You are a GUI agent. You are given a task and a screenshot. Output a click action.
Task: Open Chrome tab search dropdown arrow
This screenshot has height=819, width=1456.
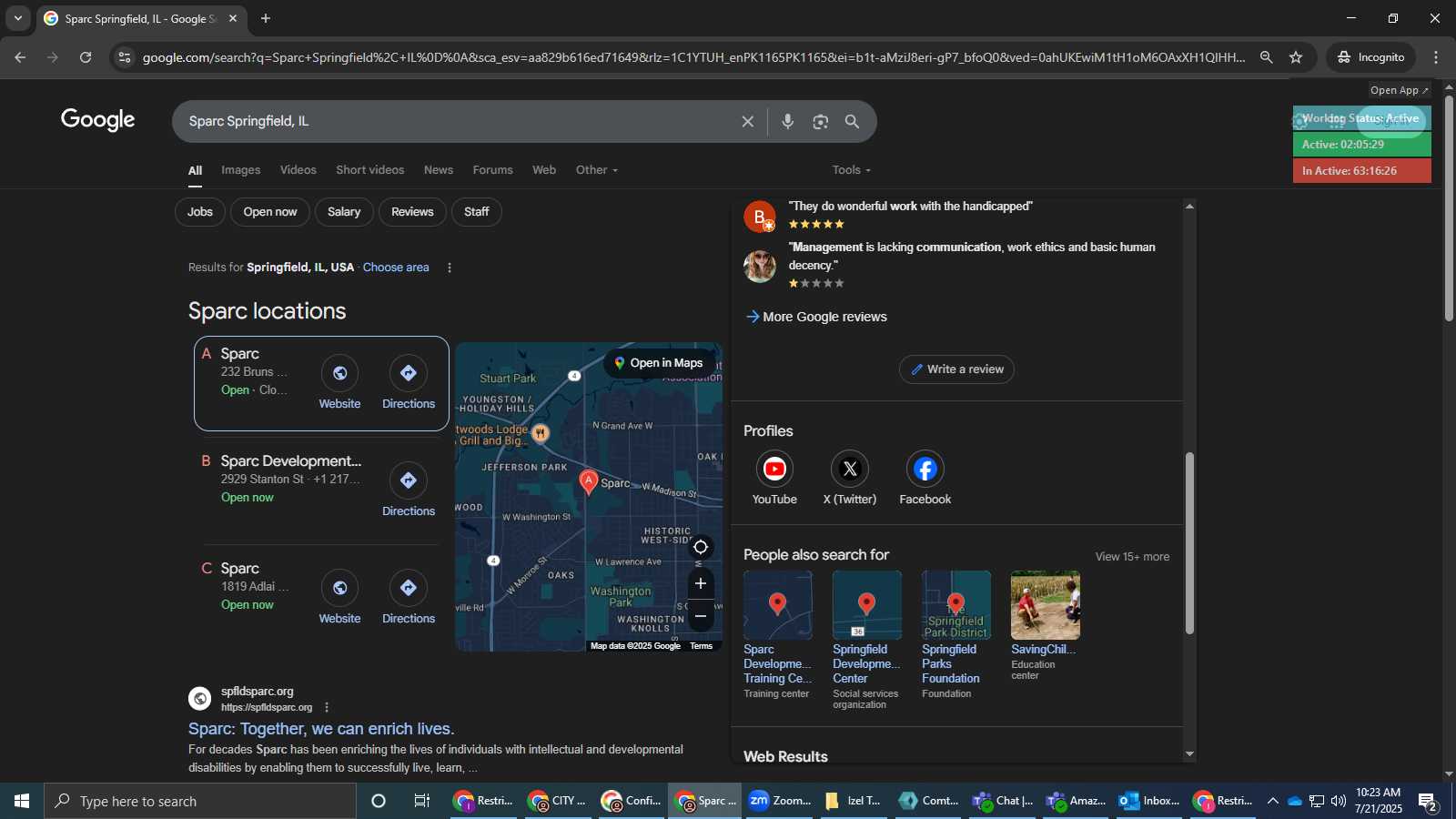(17, 18)
